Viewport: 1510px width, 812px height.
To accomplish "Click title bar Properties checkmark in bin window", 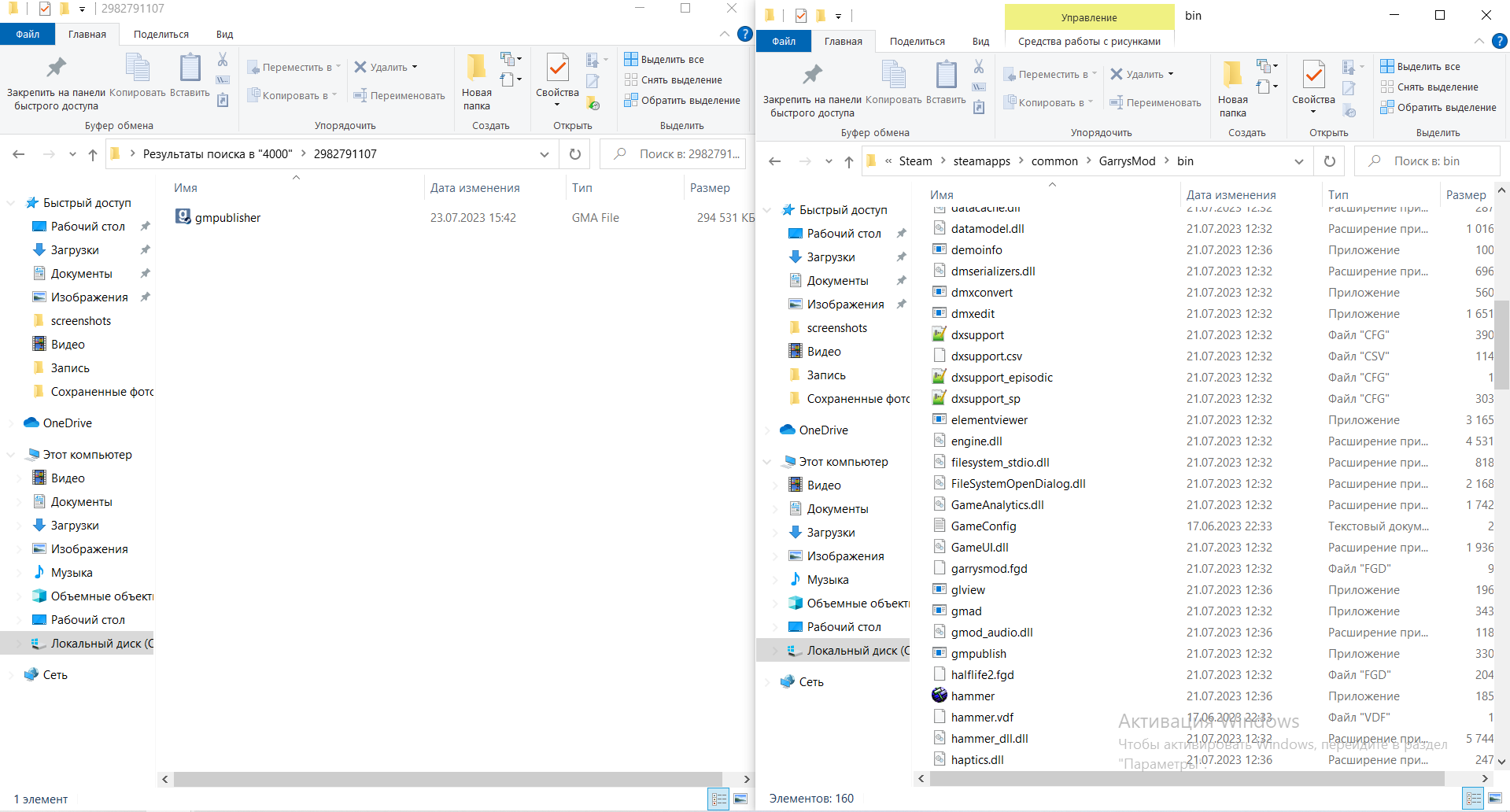I will click(801, 15).
